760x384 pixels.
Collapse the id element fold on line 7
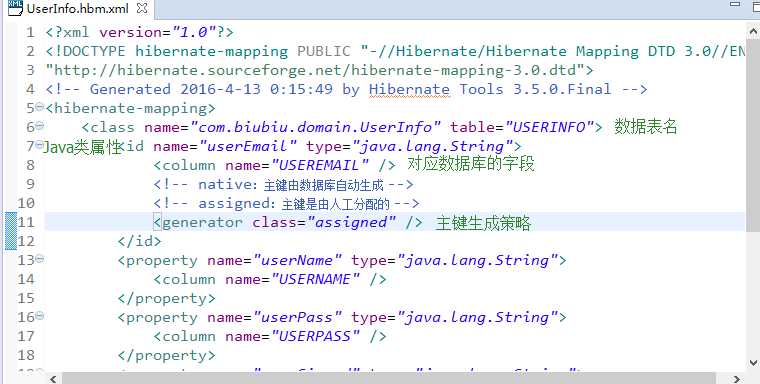40,144
